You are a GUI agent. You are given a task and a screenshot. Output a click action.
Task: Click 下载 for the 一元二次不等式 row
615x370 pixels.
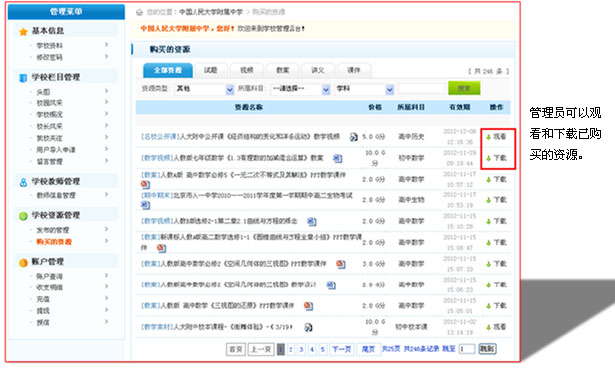496,180
